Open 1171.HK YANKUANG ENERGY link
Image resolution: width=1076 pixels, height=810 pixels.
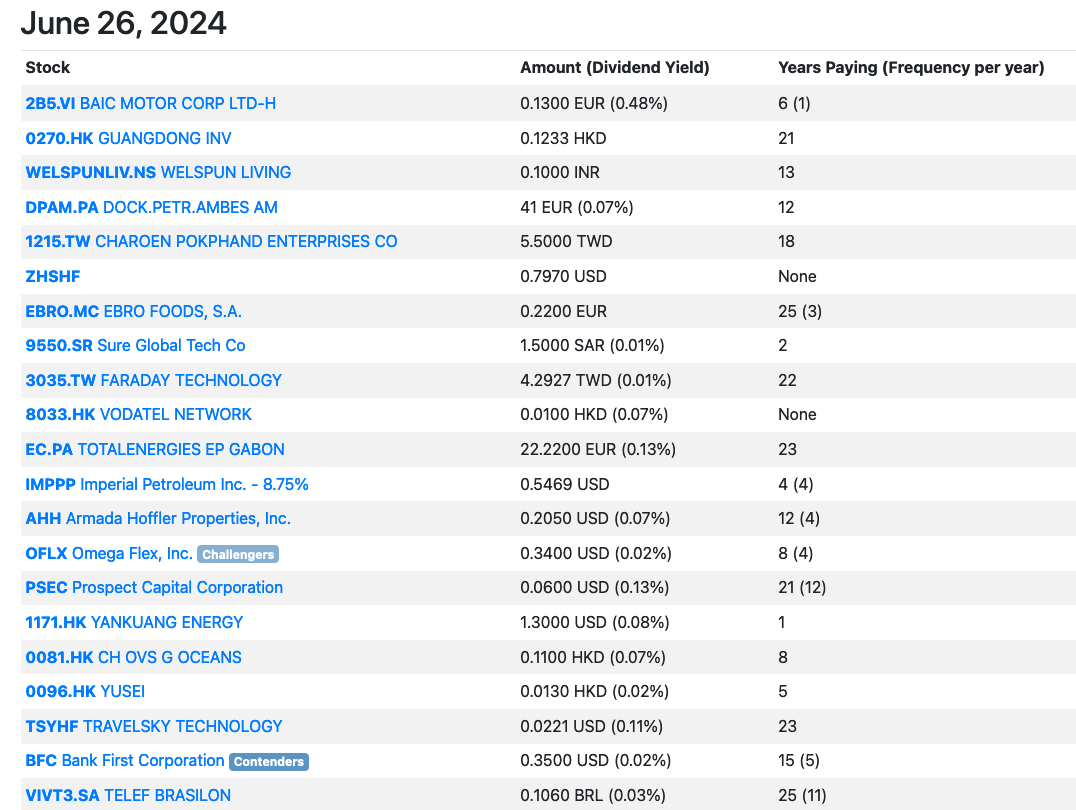(x=134, y=623)
